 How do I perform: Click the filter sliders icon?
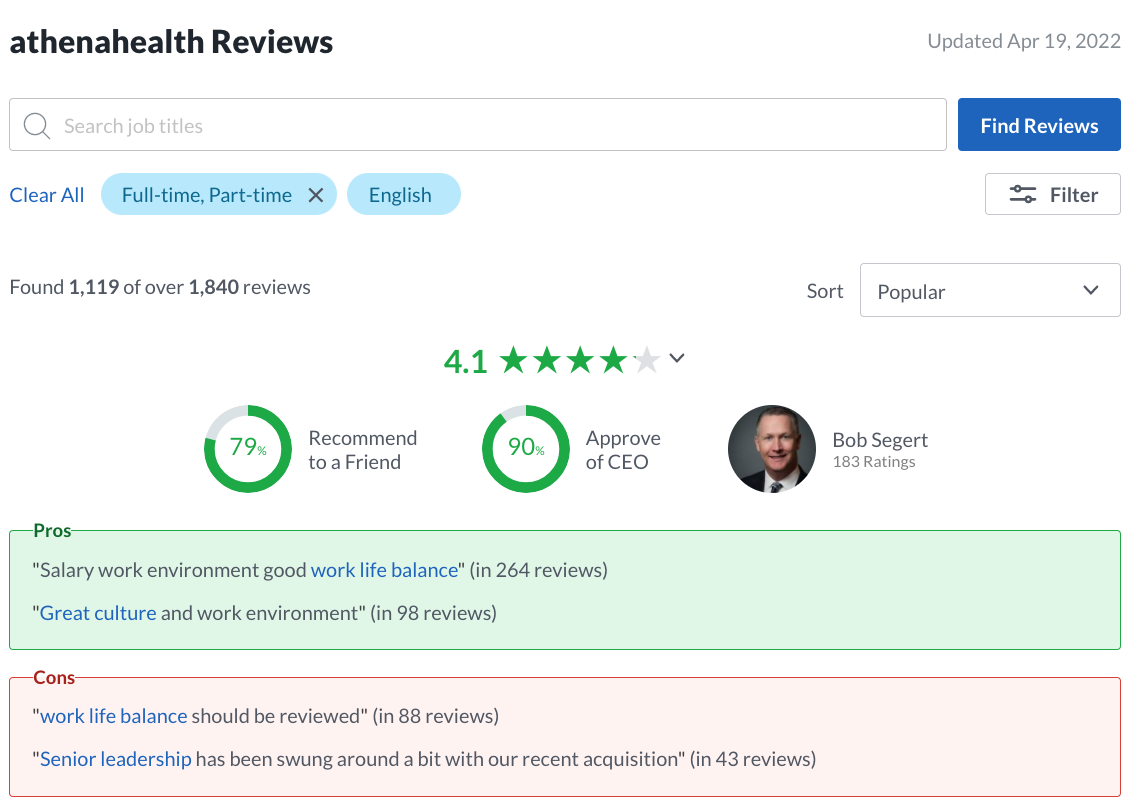click(x=1023, y=195)
